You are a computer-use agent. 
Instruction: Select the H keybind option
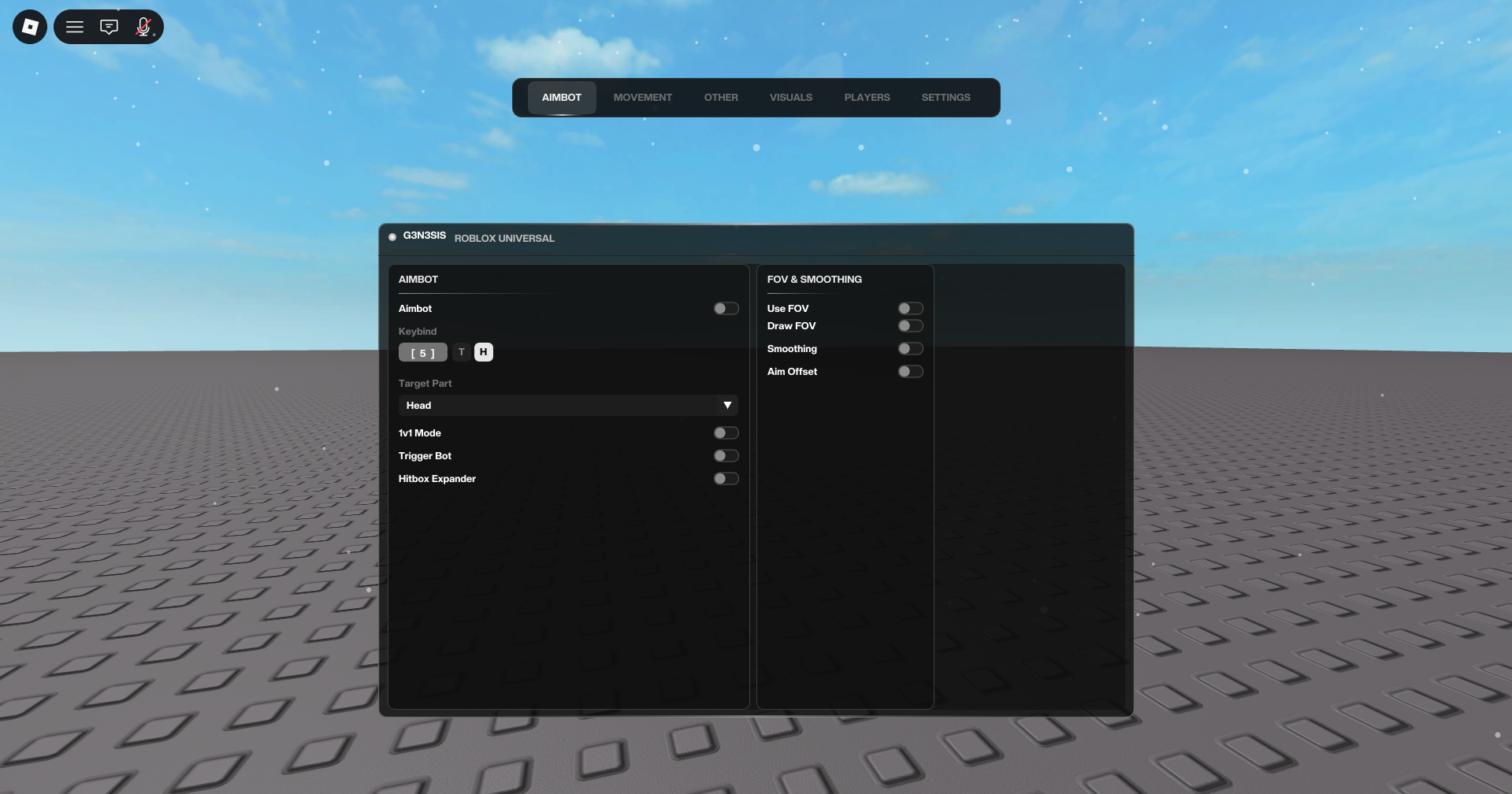pos(482,352)
